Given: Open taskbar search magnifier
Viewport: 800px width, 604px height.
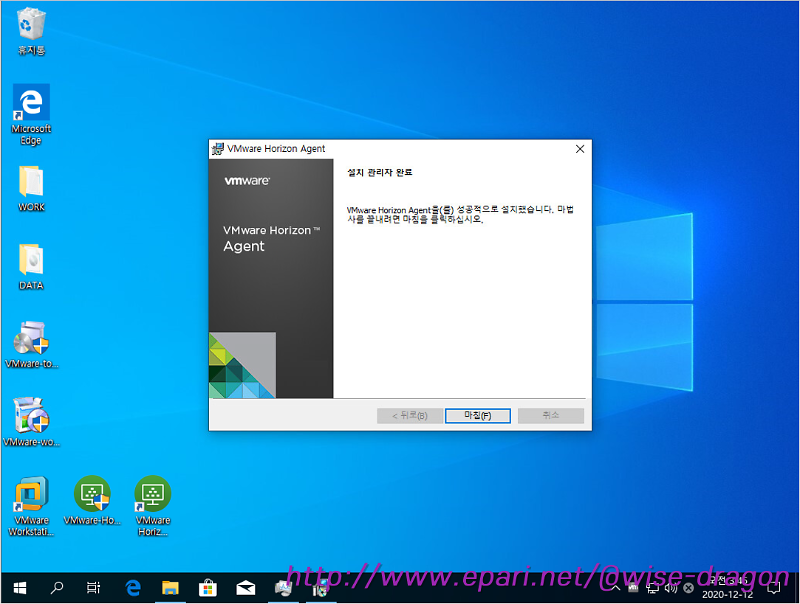Looking at the screenshot, I should click(x=57, y=588).
